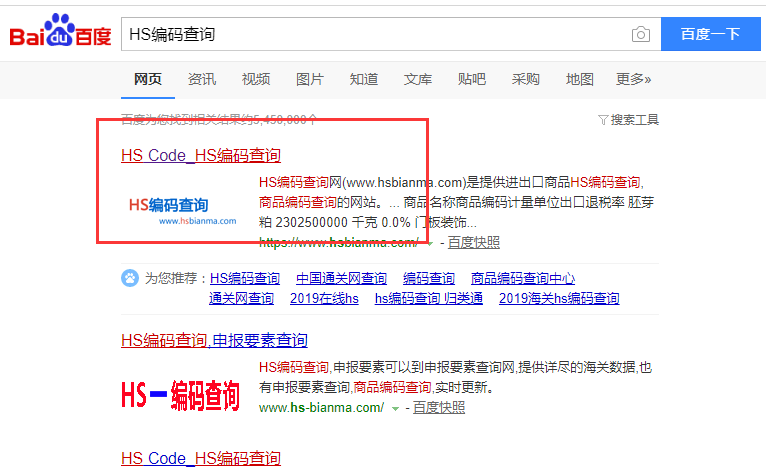Image resolution: width=766 pixels, height=471 pixels.
Task: Open the 贴吧 tab
Action: (471, 79)
